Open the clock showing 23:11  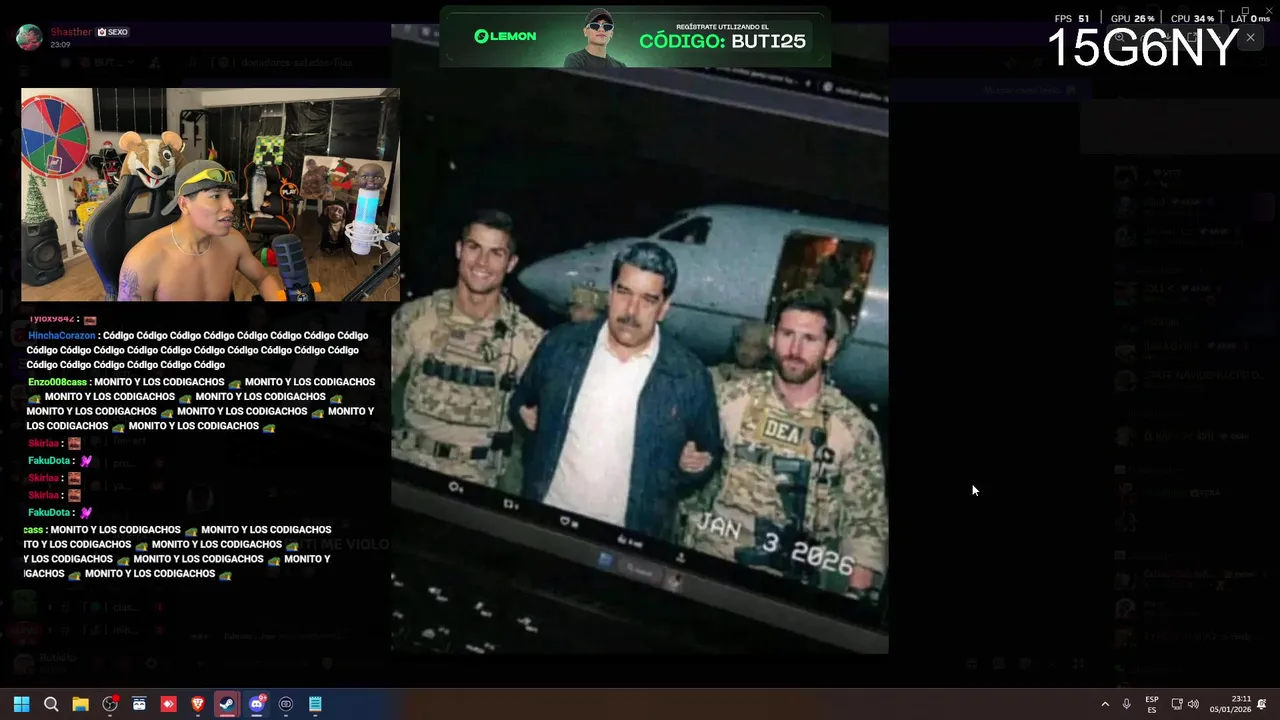click(x=1230, y=704)
